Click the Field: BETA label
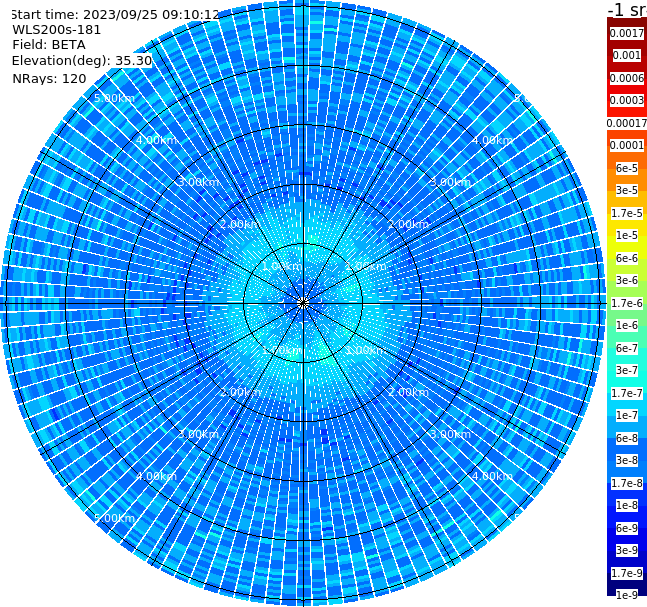 pos(49,45)
